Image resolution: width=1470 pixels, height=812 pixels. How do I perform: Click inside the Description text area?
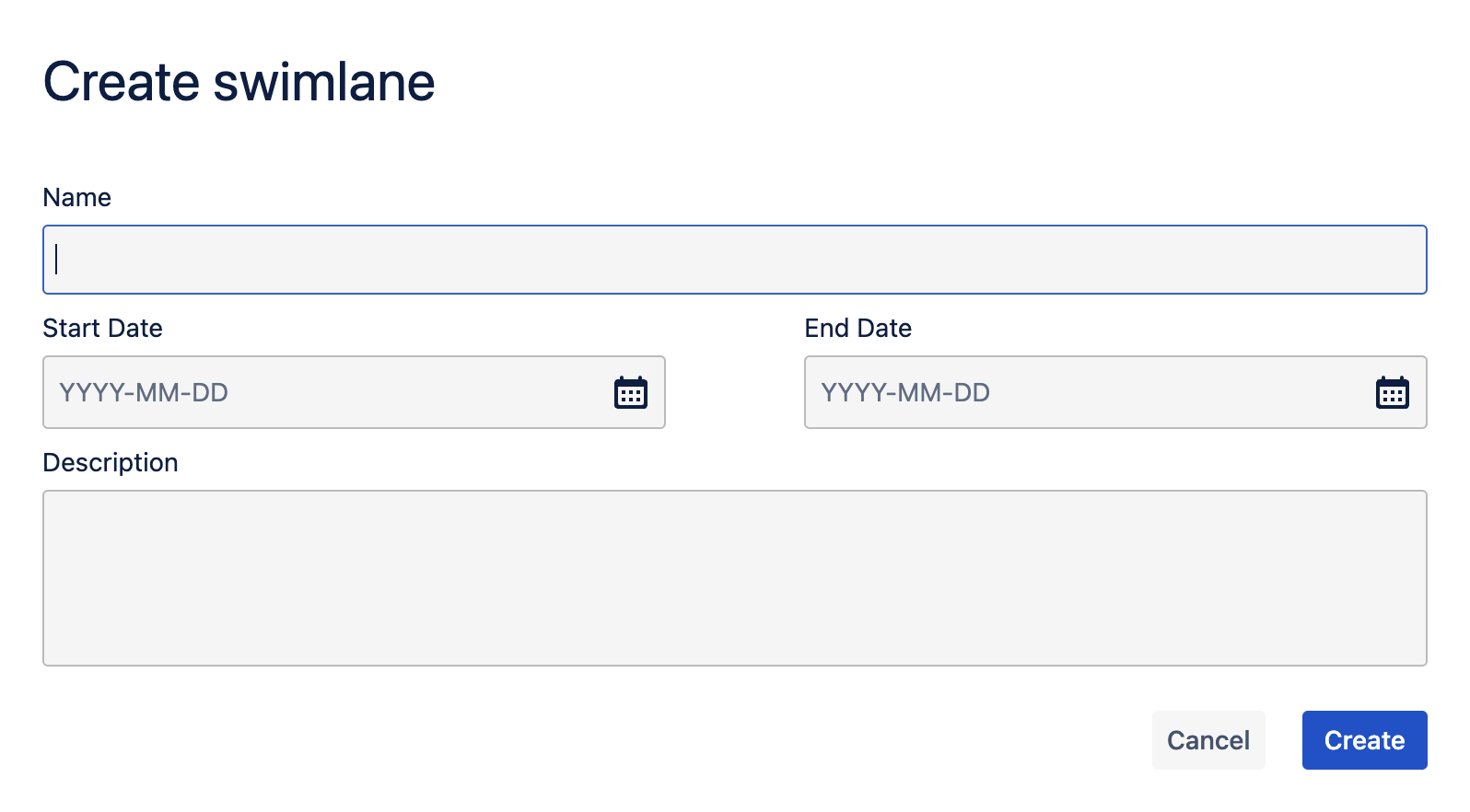734,578
